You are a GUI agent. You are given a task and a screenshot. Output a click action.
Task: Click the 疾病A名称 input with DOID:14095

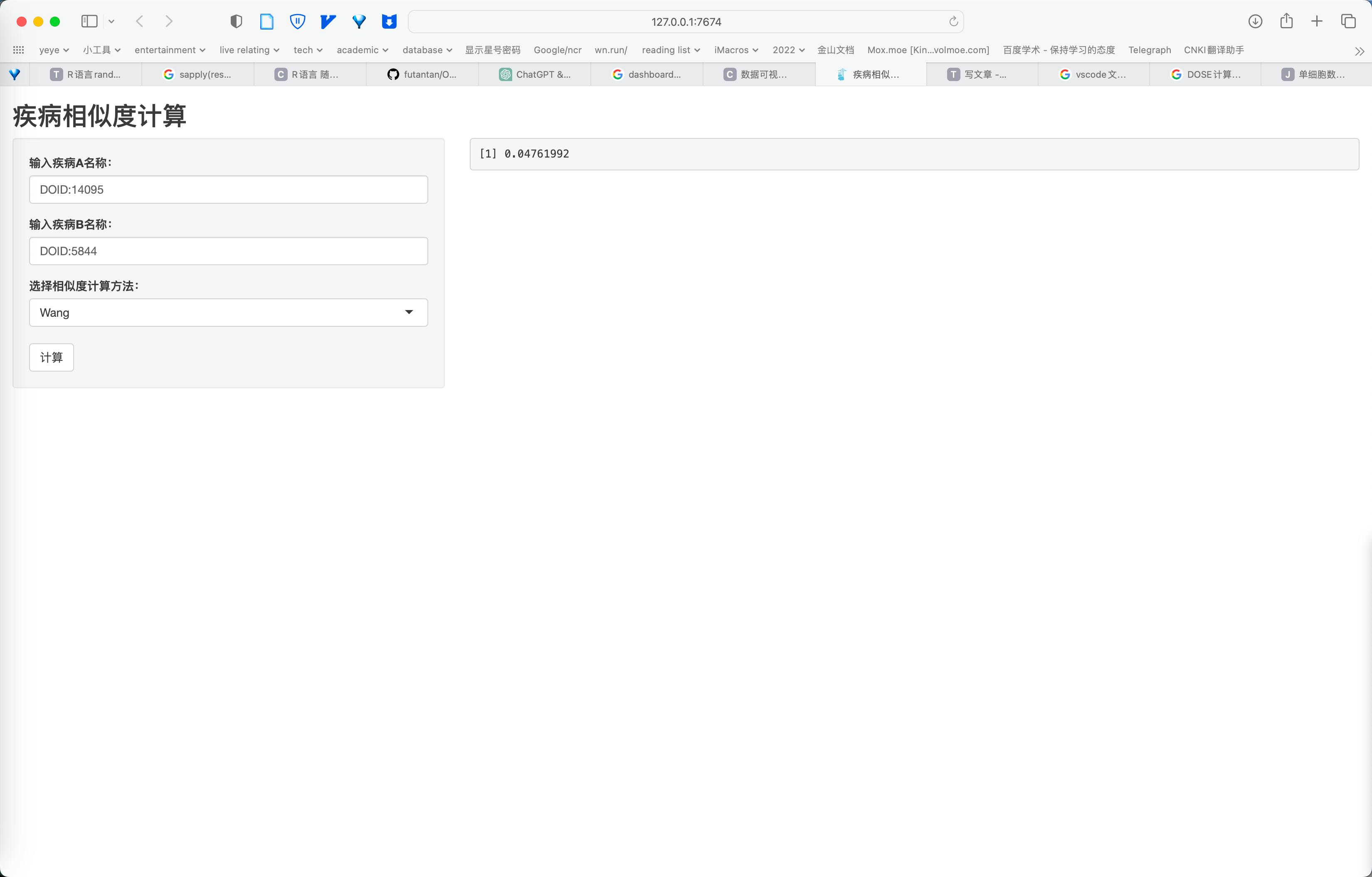pyautogui.click(x=229, y=190)
